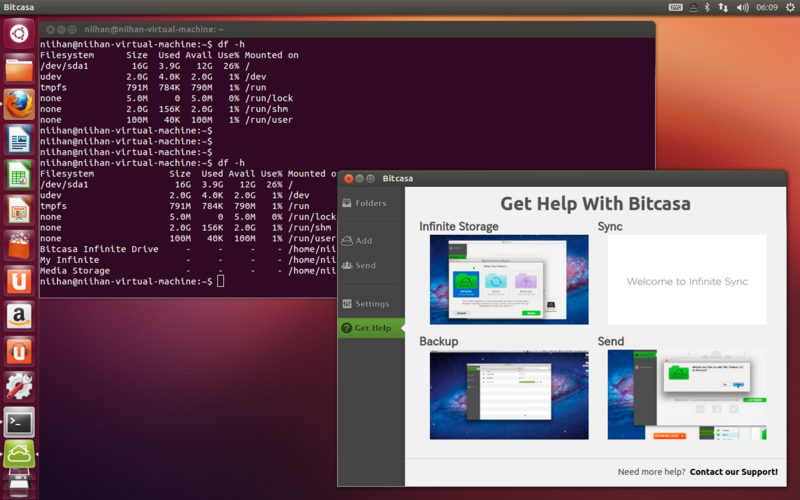Open Ubuntu One Music headphones icon

pos(19,352)
